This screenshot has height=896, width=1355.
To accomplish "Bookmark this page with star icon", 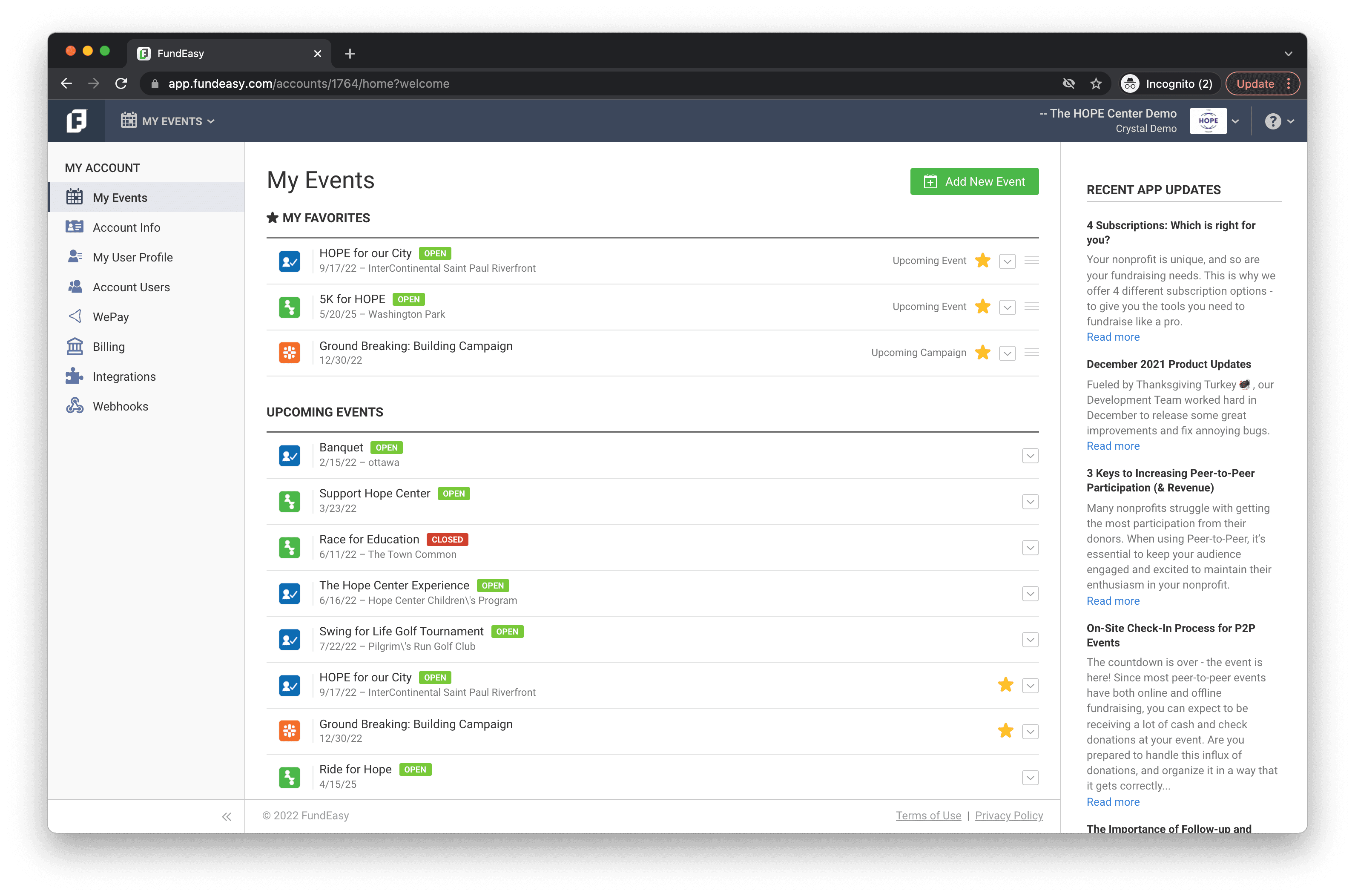I will click(1096, 84).
